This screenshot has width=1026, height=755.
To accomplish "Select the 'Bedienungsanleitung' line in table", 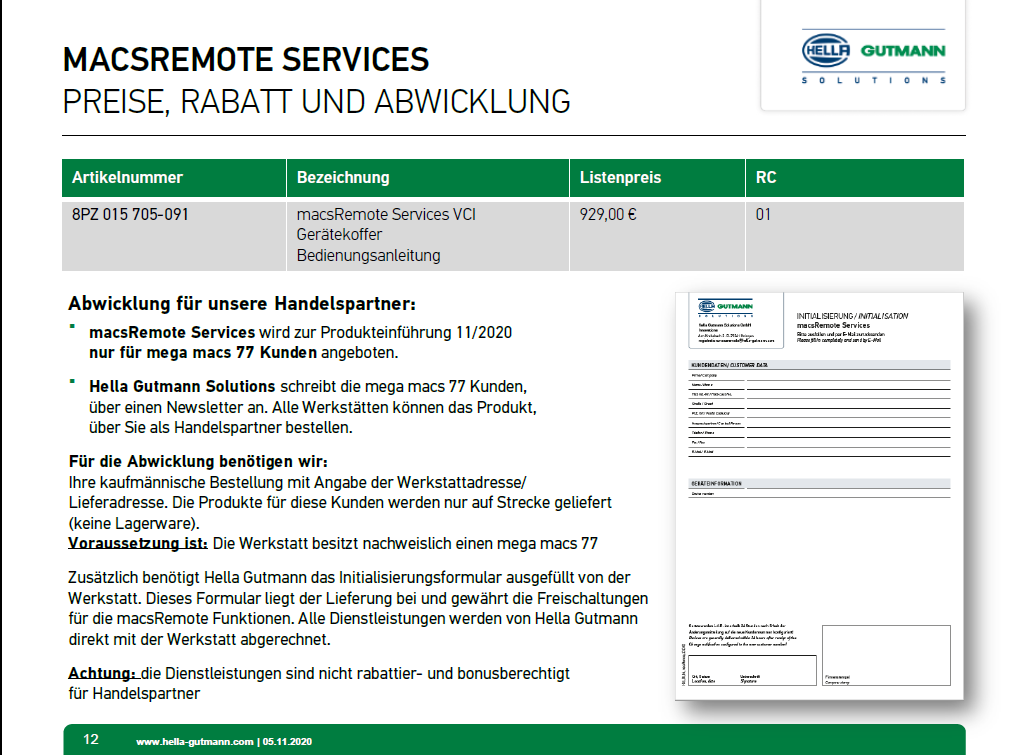I will [368, 256].
